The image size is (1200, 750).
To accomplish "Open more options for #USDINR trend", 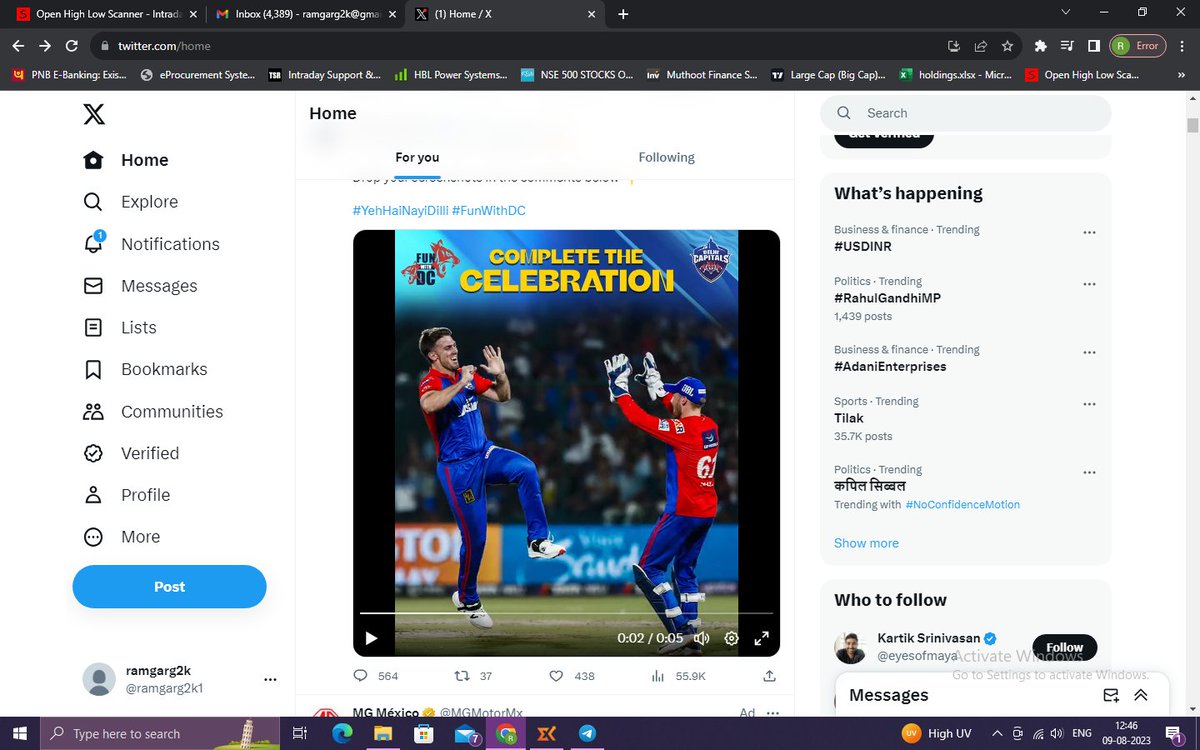I will coord(1090,232).
